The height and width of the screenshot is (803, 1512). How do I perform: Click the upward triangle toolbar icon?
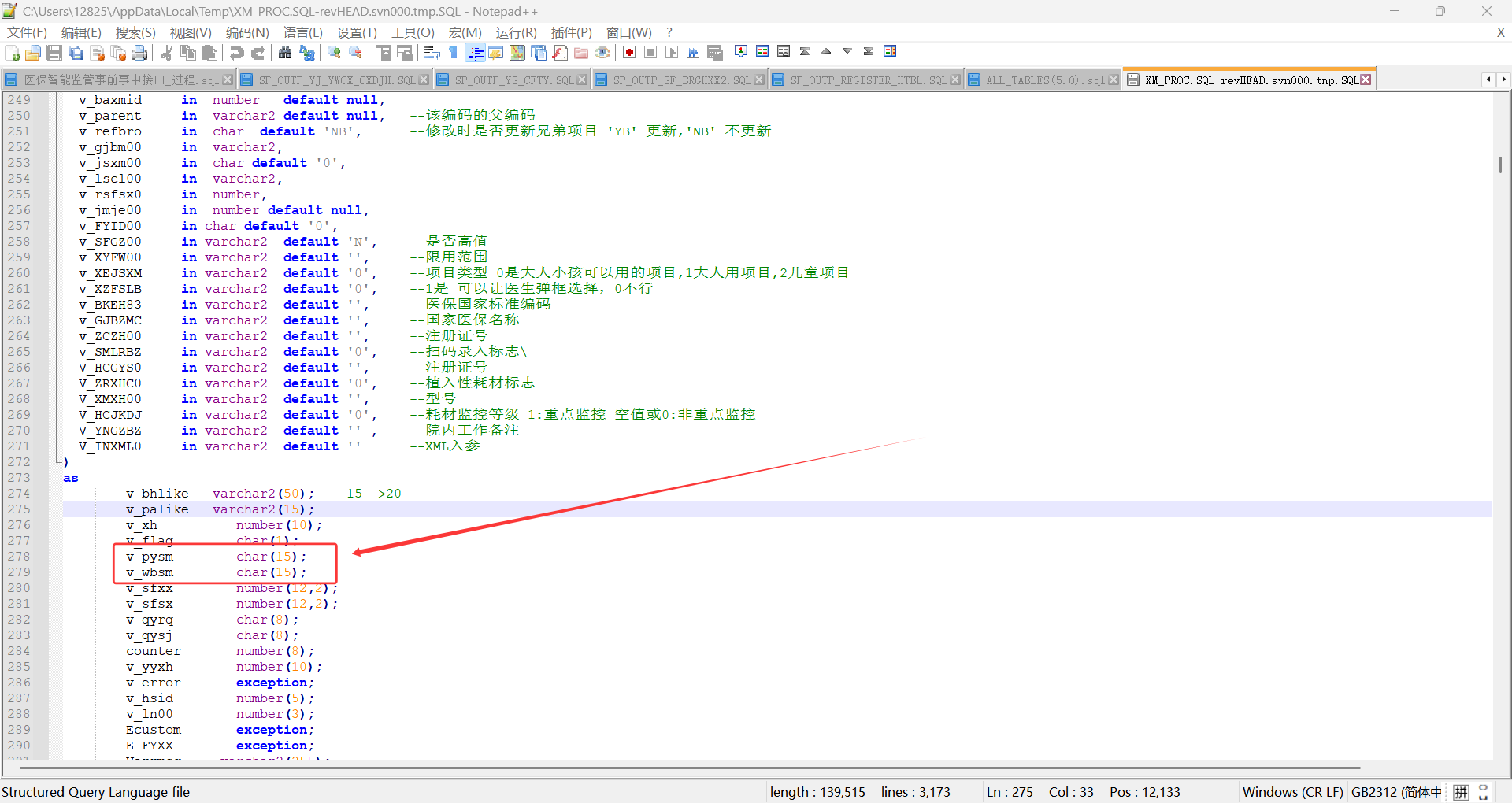pyautogui.click(x=826, y=51)
